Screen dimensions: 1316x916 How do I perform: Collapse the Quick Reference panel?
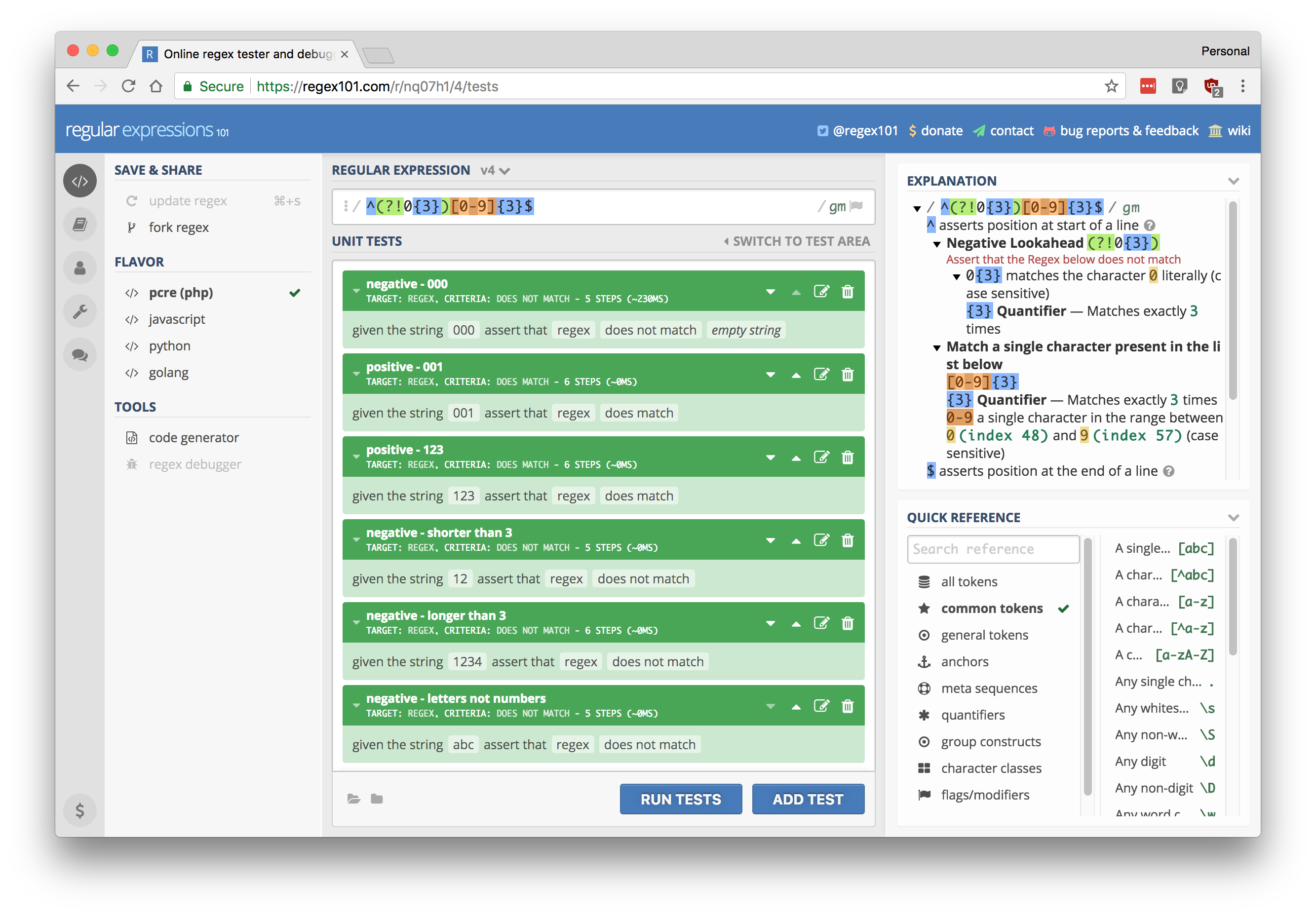click(x=1234, y=518)
